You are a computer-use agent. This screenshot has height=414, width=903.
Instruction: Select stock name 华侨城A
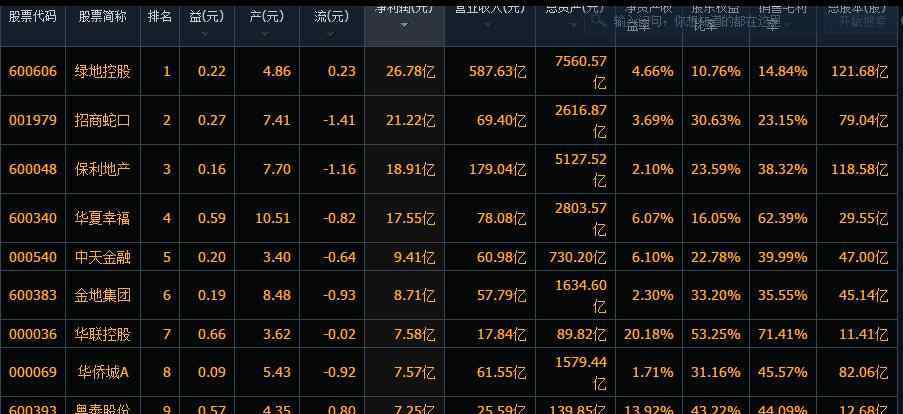pyautogui.click(x=103, y=373)
